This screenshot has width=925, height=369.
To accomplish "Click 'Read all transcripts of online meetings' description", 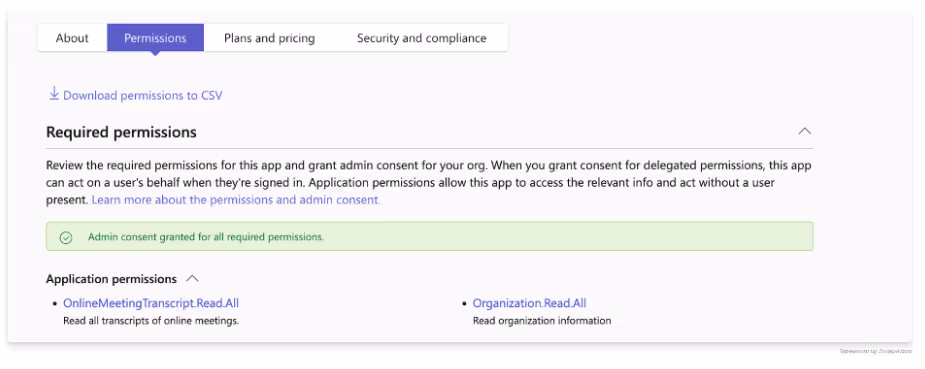I will pyautogui.click(x=151, y=321).
